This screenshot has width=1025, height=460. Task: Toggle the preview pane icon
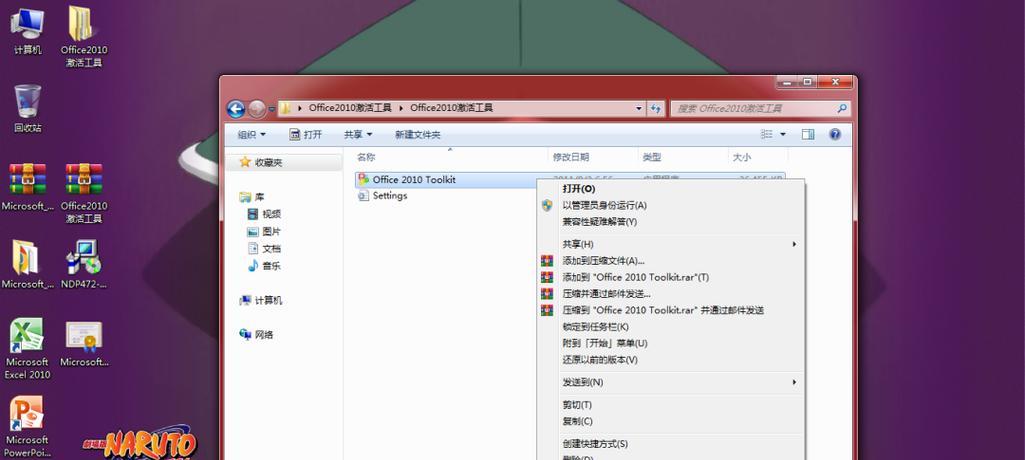click(x=808, y=135)
